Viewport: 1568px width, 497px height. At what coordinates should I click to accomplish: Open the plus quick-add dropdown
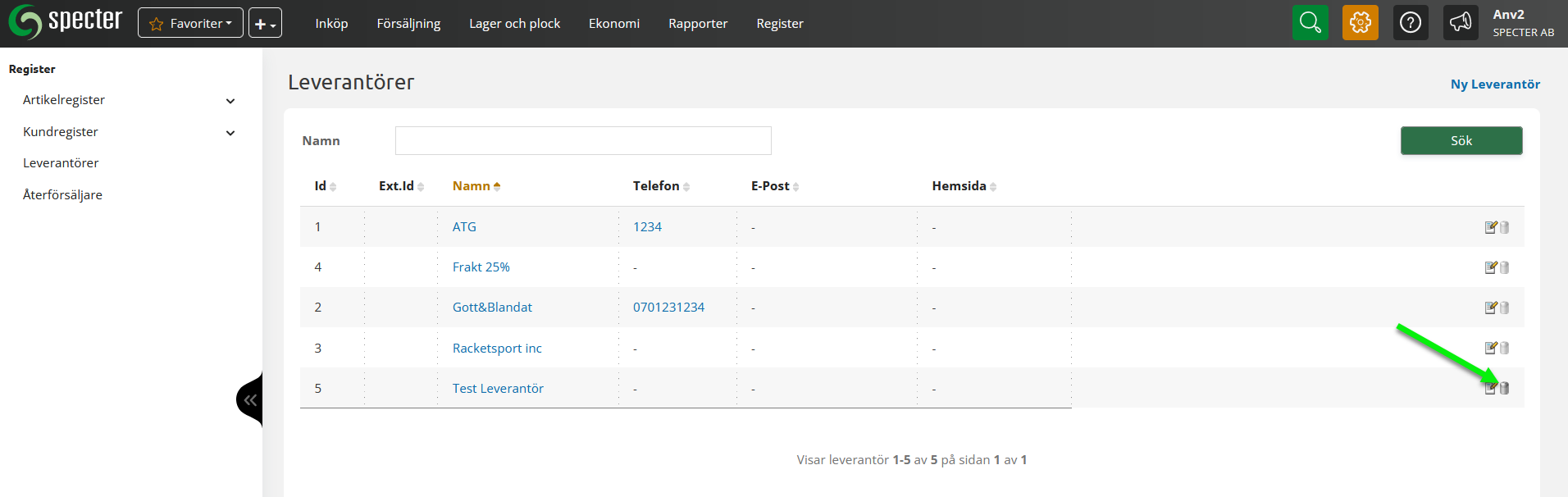pyautogui.click(x=265, y=23)
